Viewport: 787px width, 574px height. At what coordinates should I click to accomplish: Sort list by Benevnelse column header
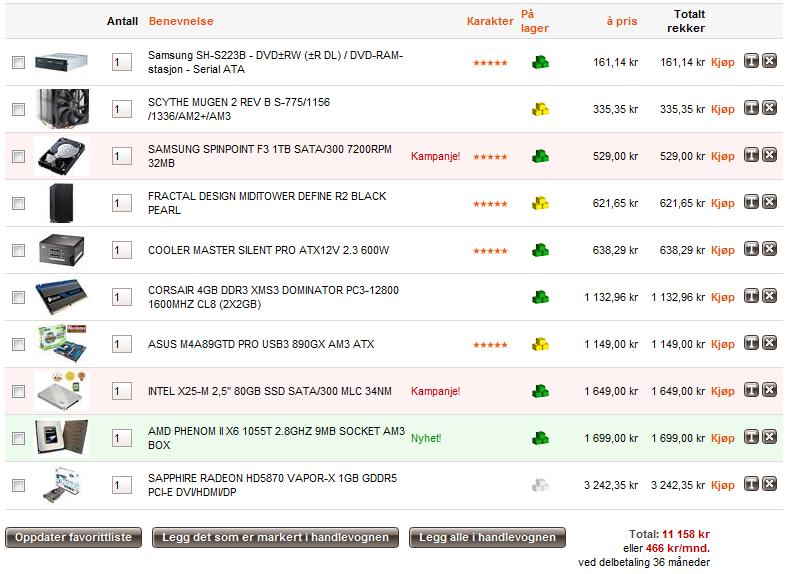(181, 21)
